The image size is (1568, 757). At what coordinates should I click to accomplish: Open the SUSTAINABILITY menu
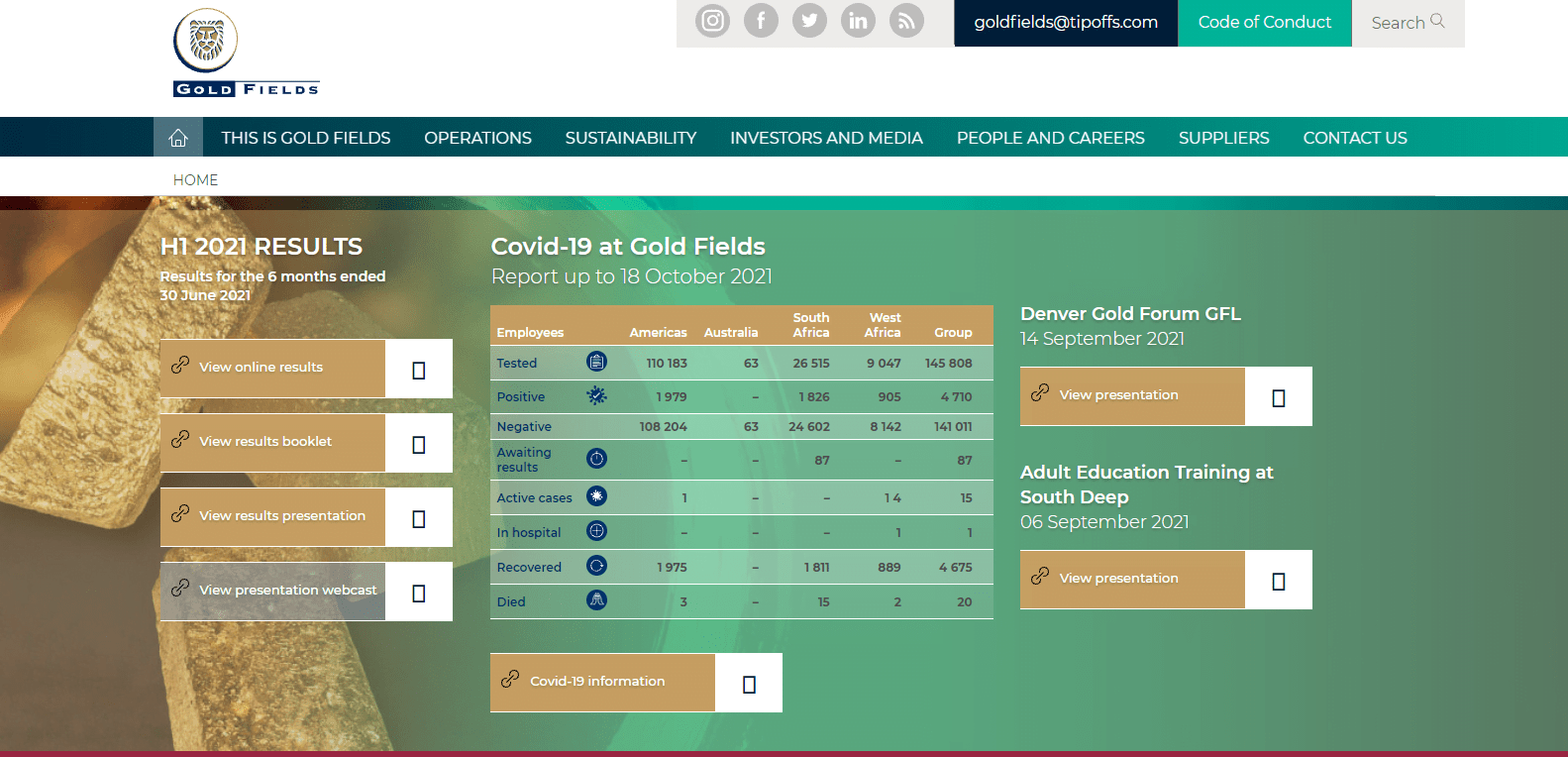[x=631, y=138]
